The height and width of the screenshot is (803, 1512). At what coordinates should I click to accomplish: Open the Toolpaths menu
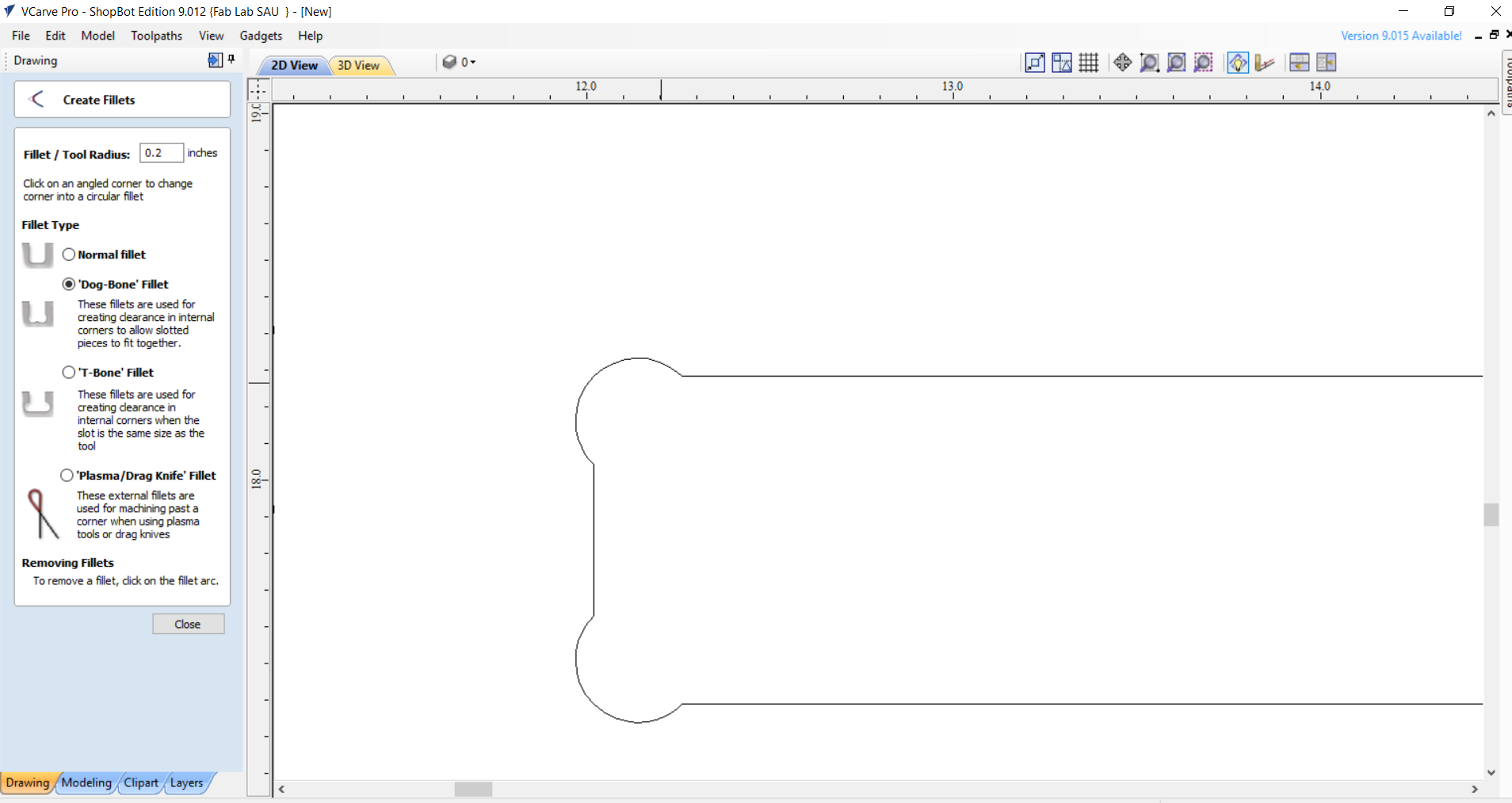[157, 36]
